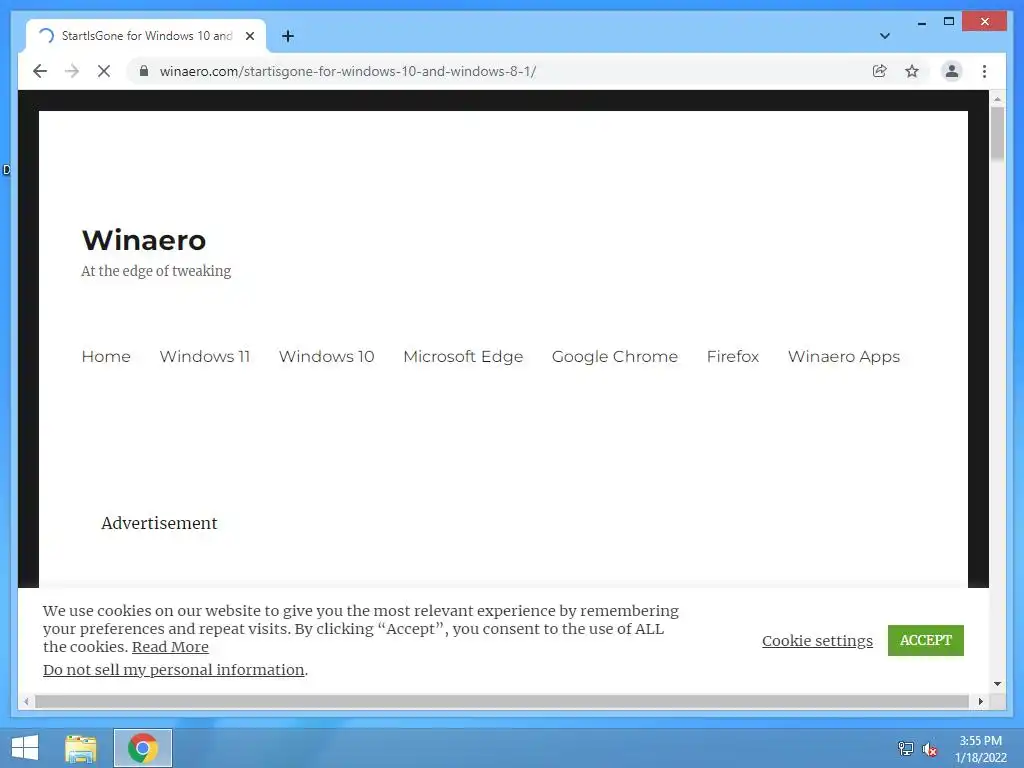Close the StartIsGone tab
The image size is (1024, 768).
coord(249,36)
